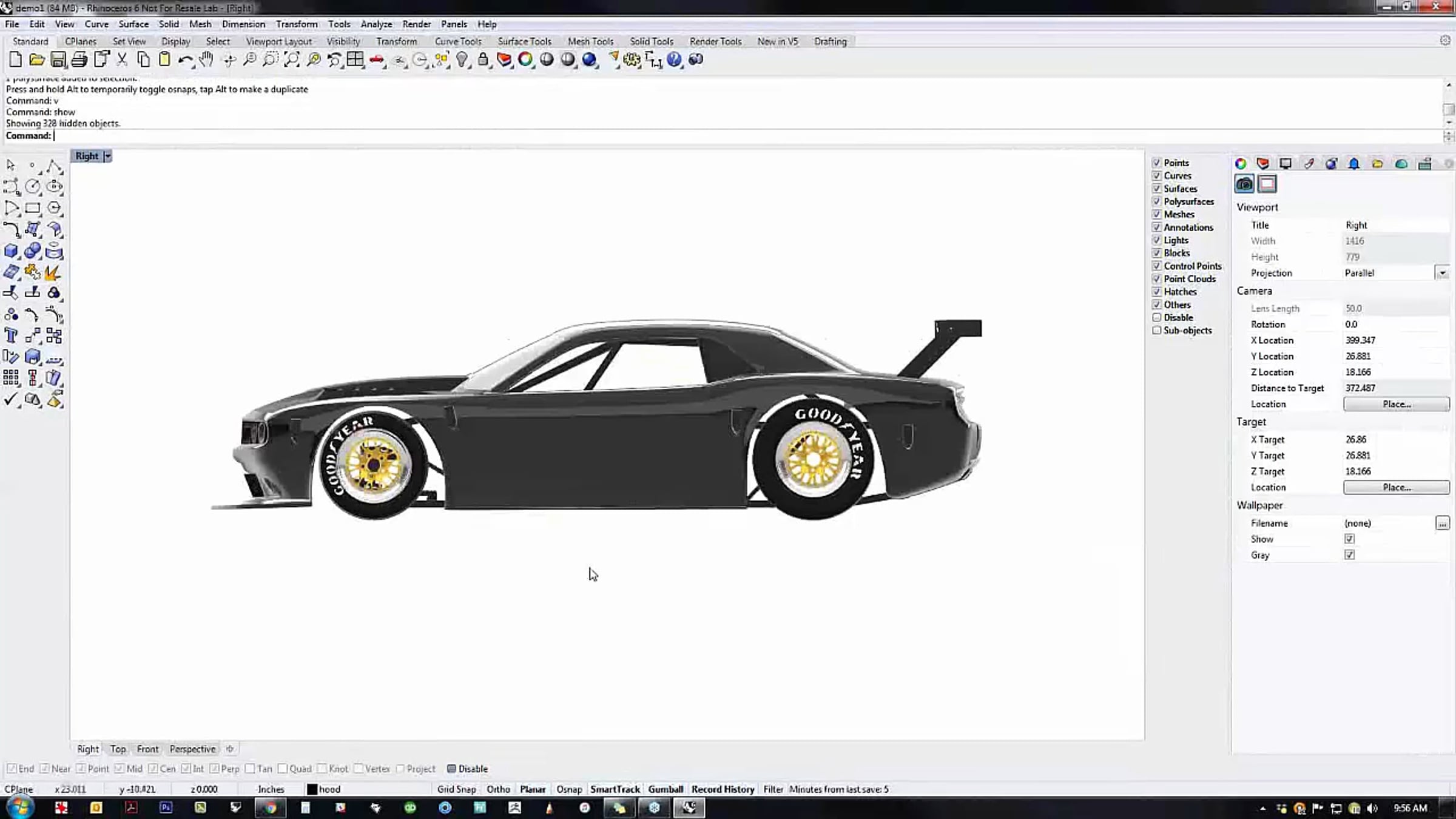Open the Transform menu
This screenshot has width=1456, height=819.
tap(297, 24)
